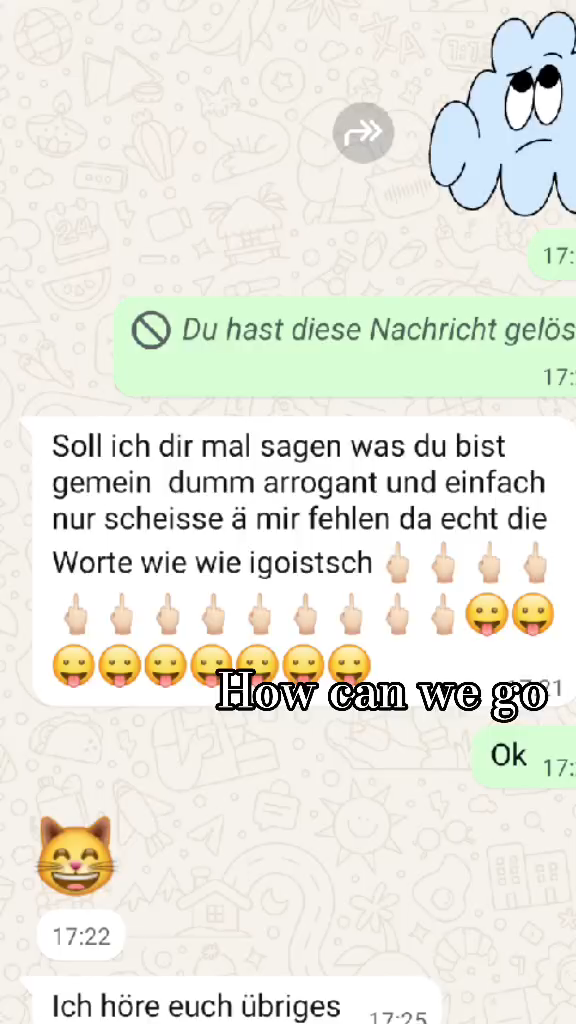Tap the 'How can we go' caption overlay
Image resolution: width=576 pixels, height=1024 pixels.
pyautogui.click(x=382, y=693)
